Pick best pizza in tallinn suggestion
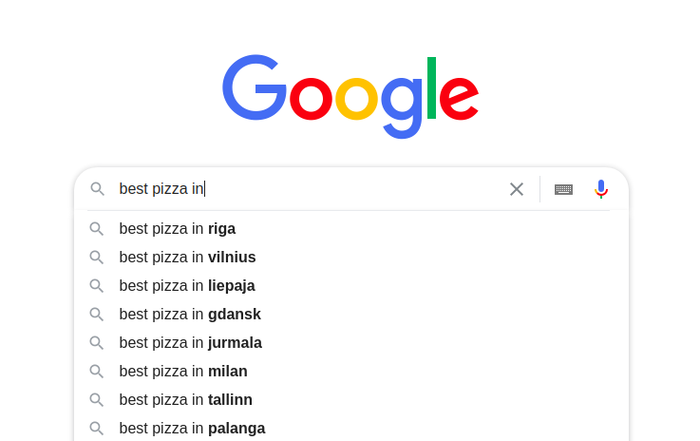 pos(351,400)
